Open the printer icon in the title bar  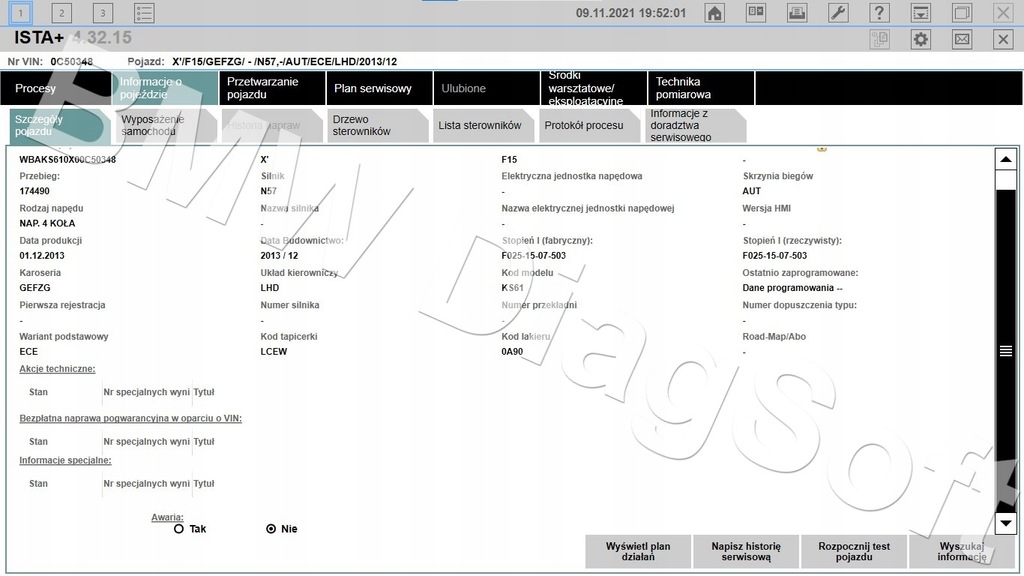(796, 12)
